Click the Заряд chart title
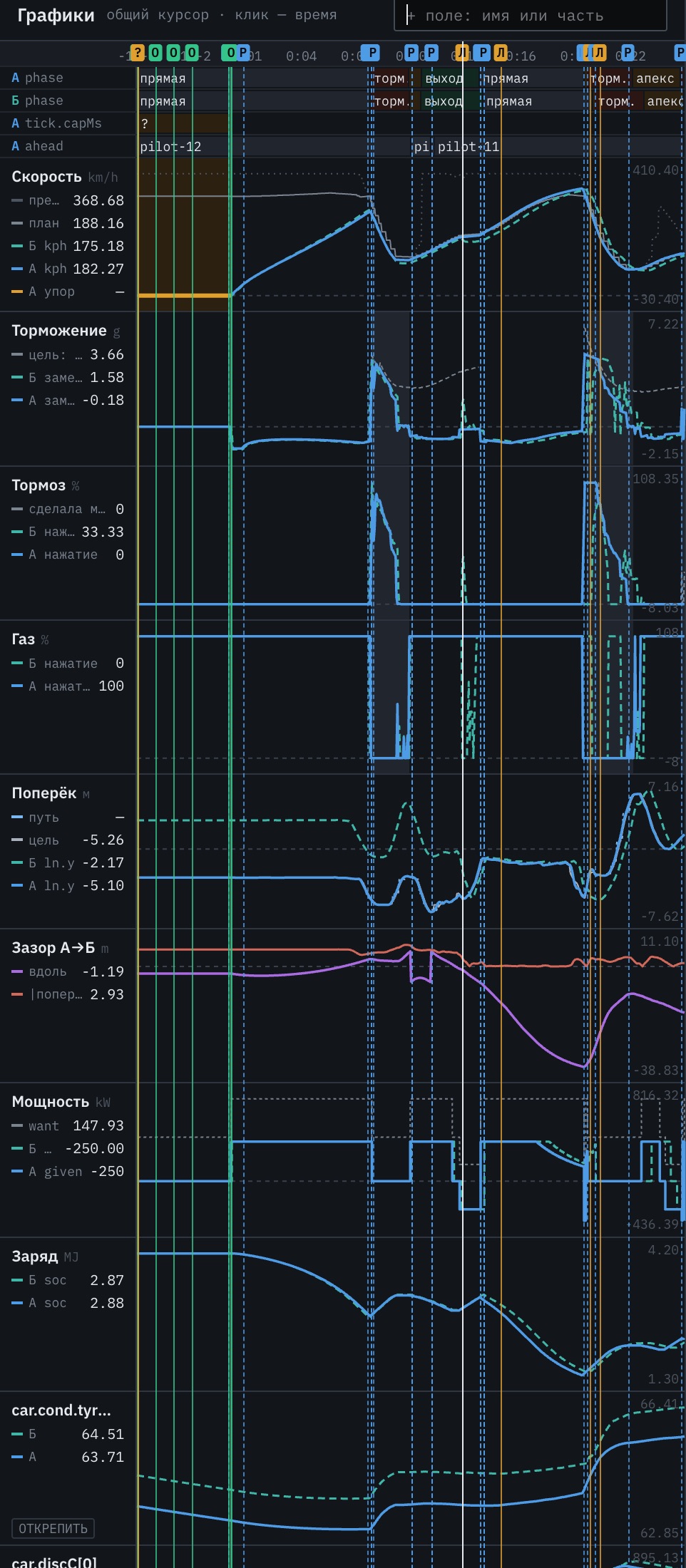Screen dimensions: 686x1568 pos(35,1257)
